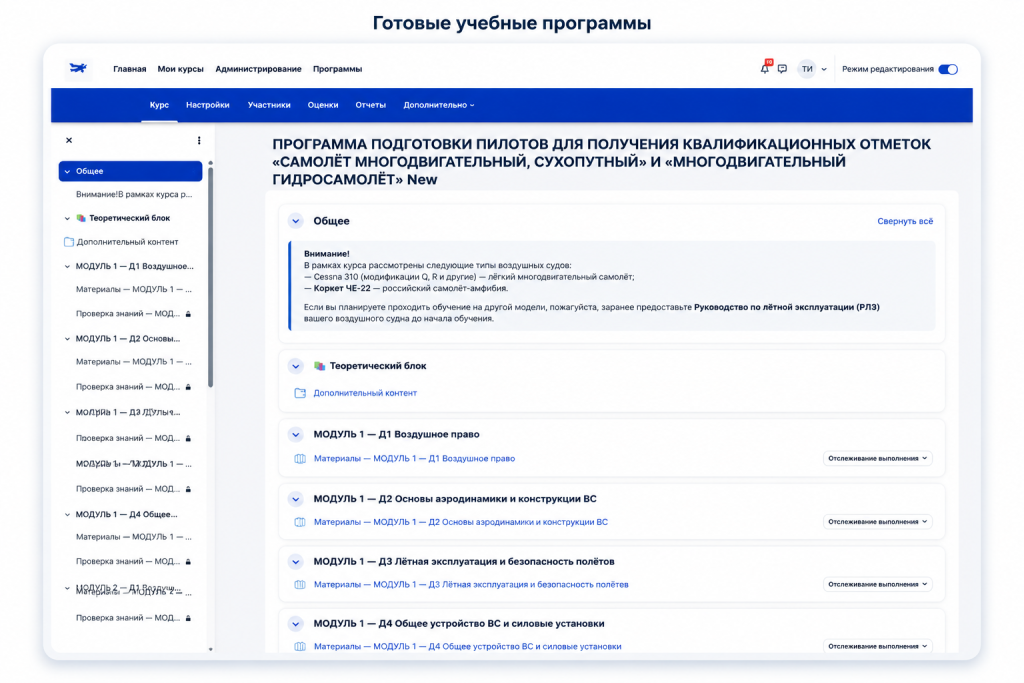Click the ТИ user avatar
Viewport: 1024px width, 683px height.
click(807, 69)
